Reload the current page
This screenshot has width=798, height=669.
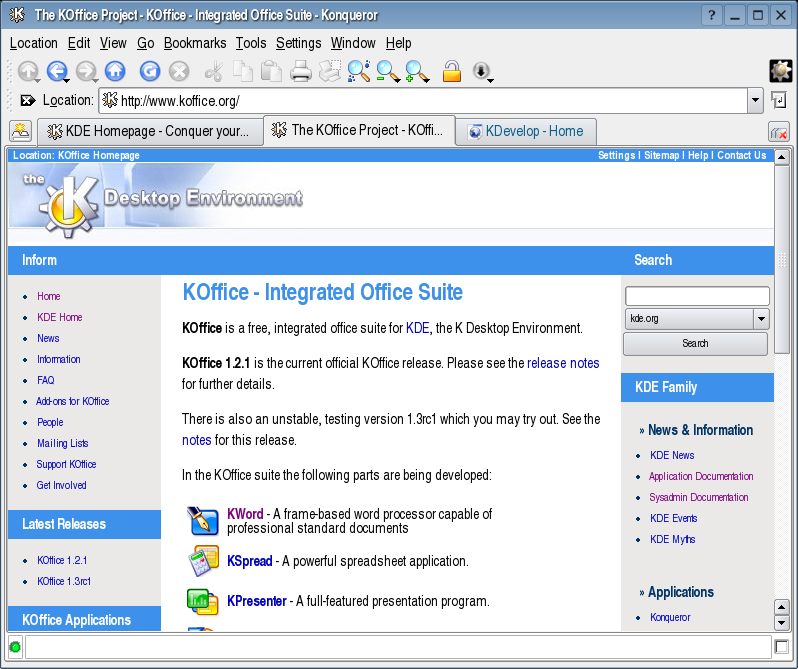coord(150,71)
